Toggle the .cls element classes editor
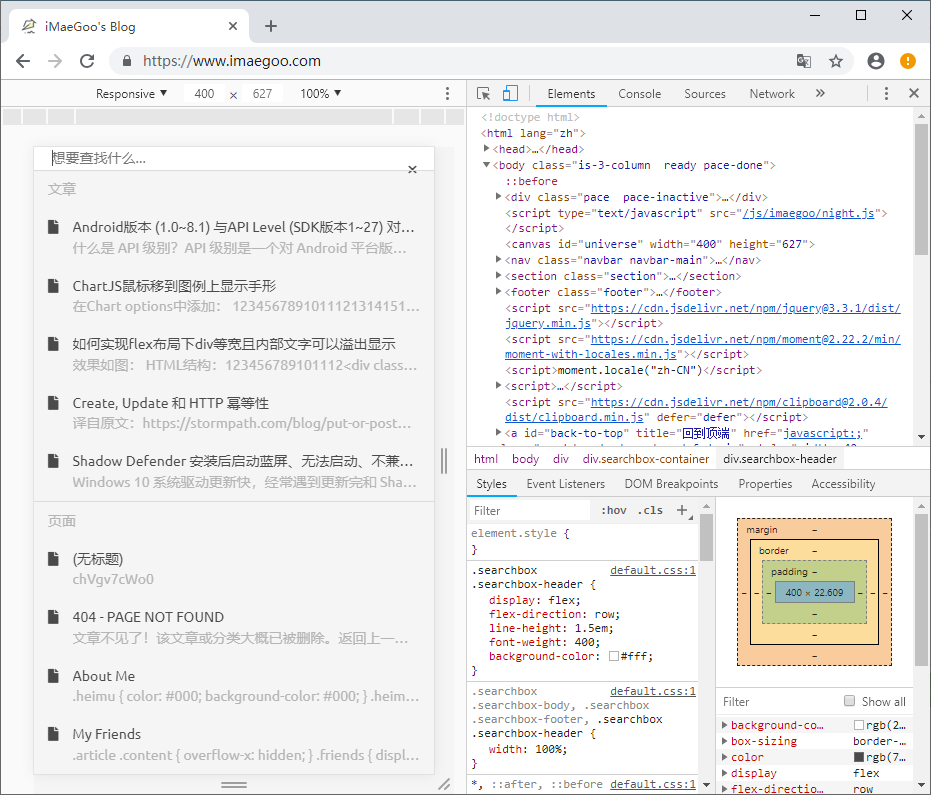Image resolution: width=931 pixels, height=795 pixels. (x=650, y=510)
